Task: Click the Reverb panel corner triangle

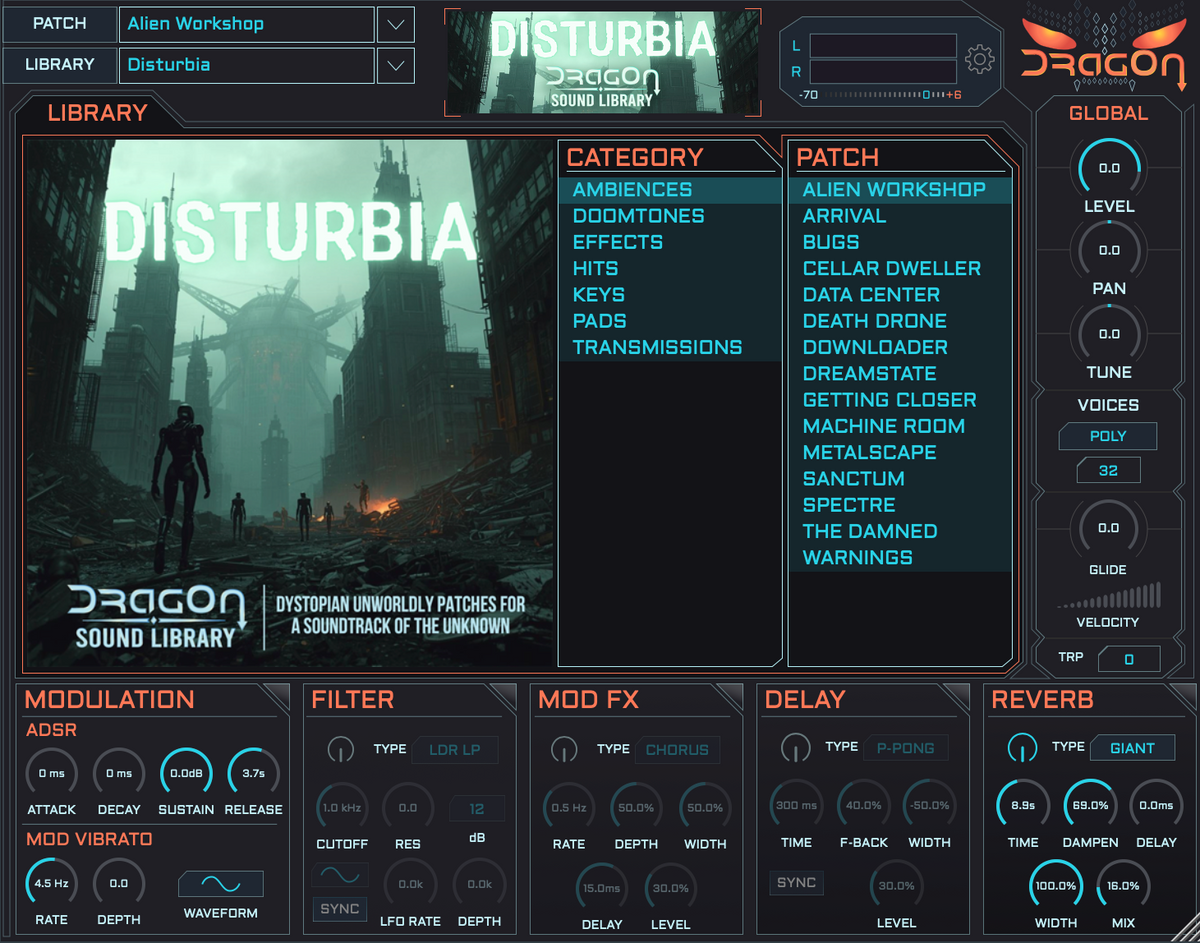Action: click(x=1183, y=695)
